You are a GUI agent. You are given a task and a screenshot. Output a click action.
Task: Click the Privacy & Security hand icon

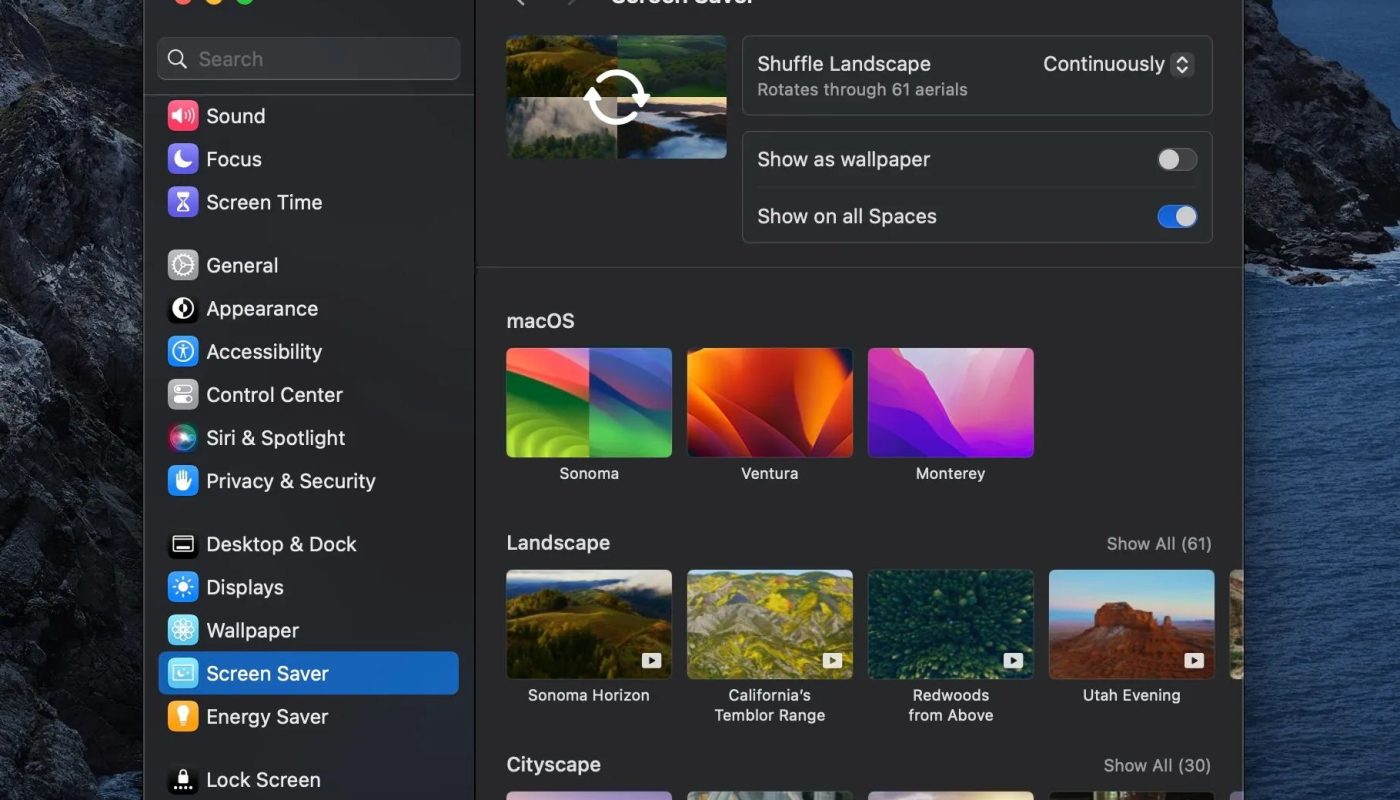(x=183, y=480)
